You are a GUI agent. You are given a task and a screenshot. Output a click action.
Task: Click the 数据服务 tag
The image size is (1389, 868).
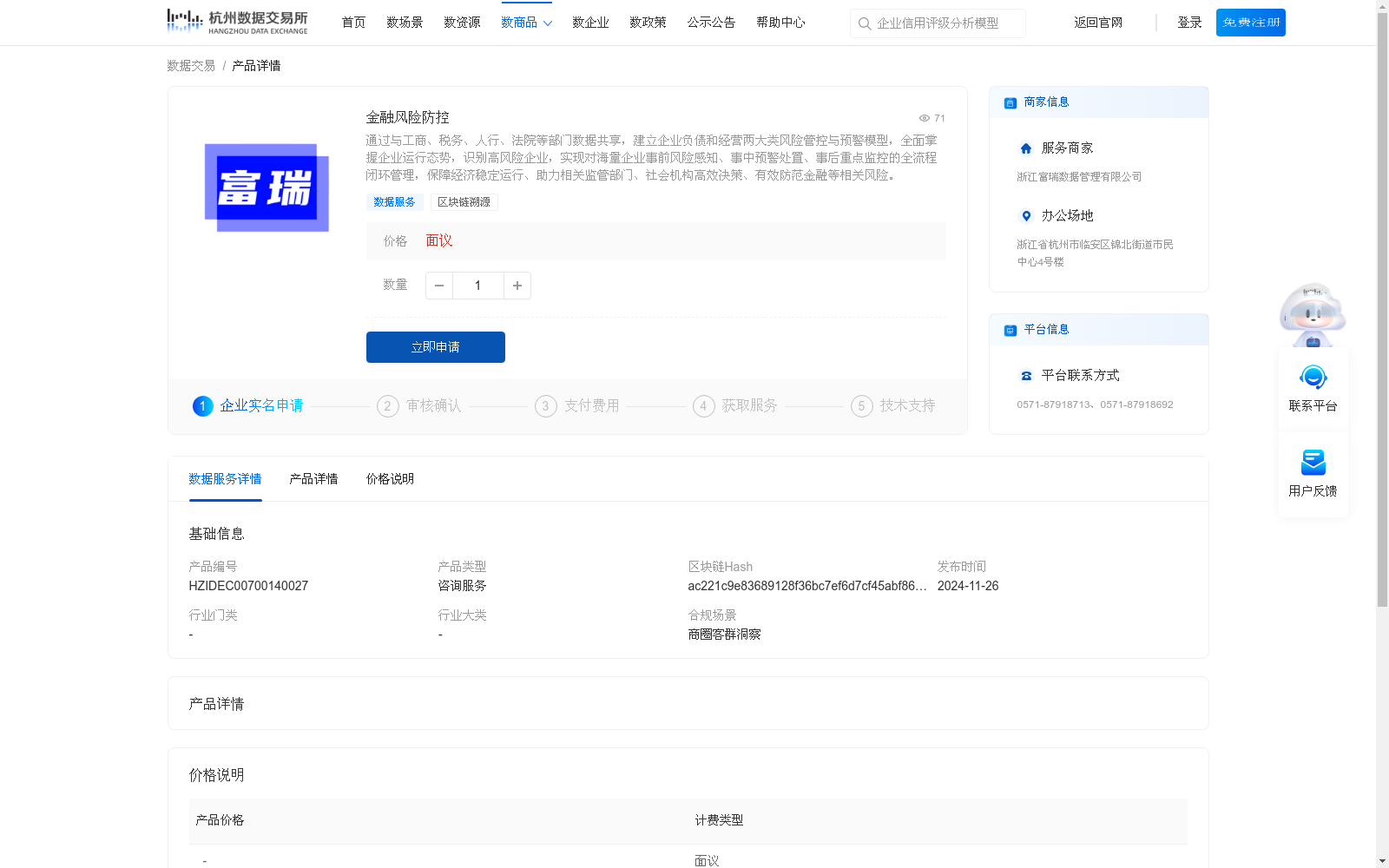pos(394,202)
